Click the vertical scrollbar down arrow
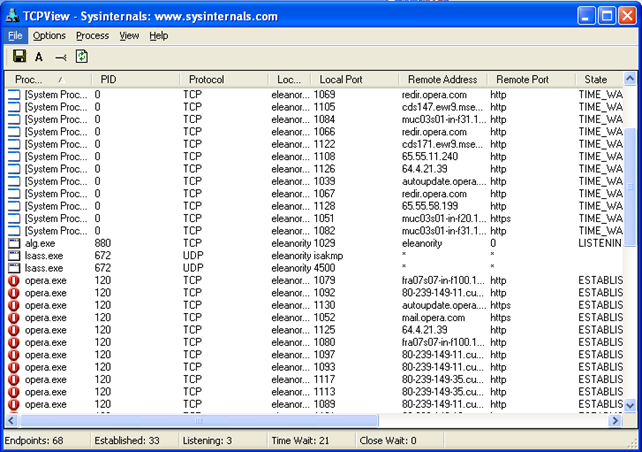Image resolution: width=642 pixels, height=452 pixels. coord(629,405)
